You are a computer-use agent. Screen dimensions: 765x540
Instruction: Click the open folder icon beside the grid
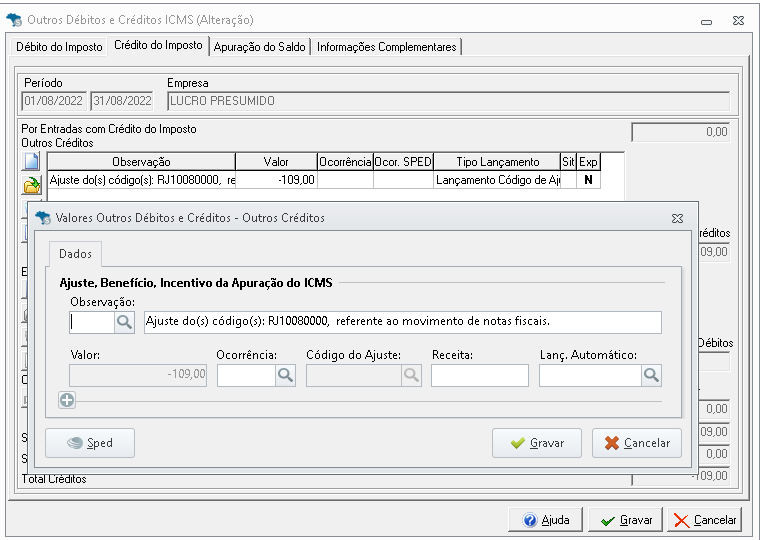click(31, 185)
